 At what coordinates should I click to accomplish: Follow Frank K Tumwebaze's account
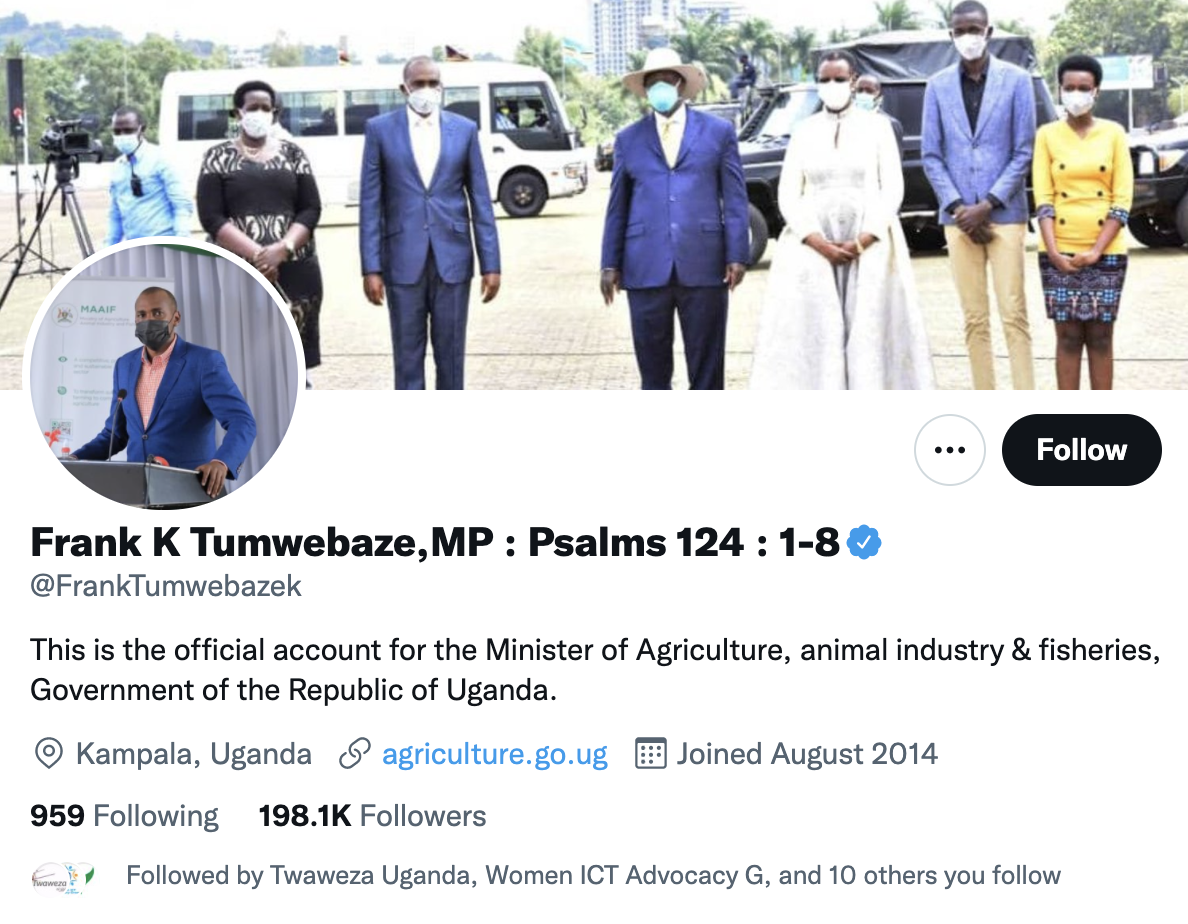point(1081,450)
